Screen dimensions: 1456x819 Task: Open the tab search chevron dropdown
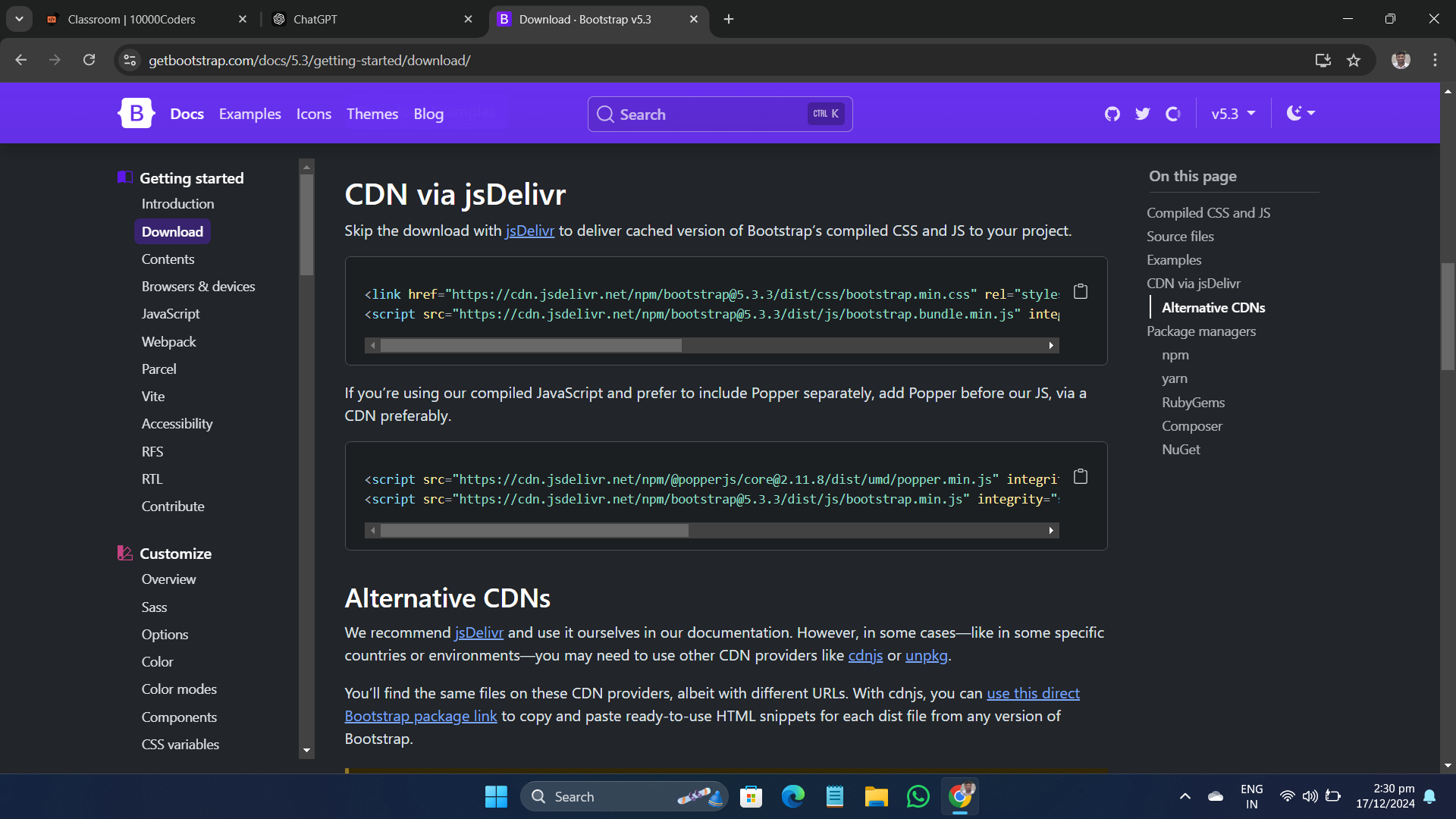(x=19, y=19)
